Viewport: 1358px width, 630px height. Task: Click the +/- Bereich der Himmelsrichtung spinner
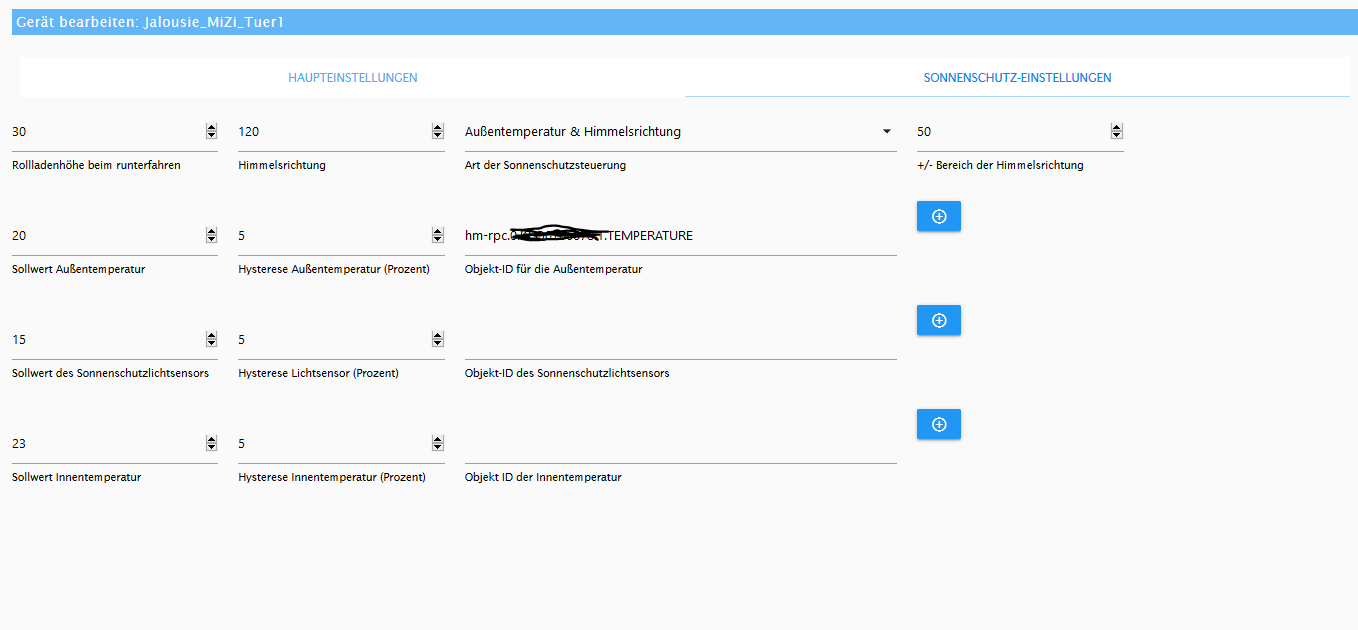[x=1116, y=131]
